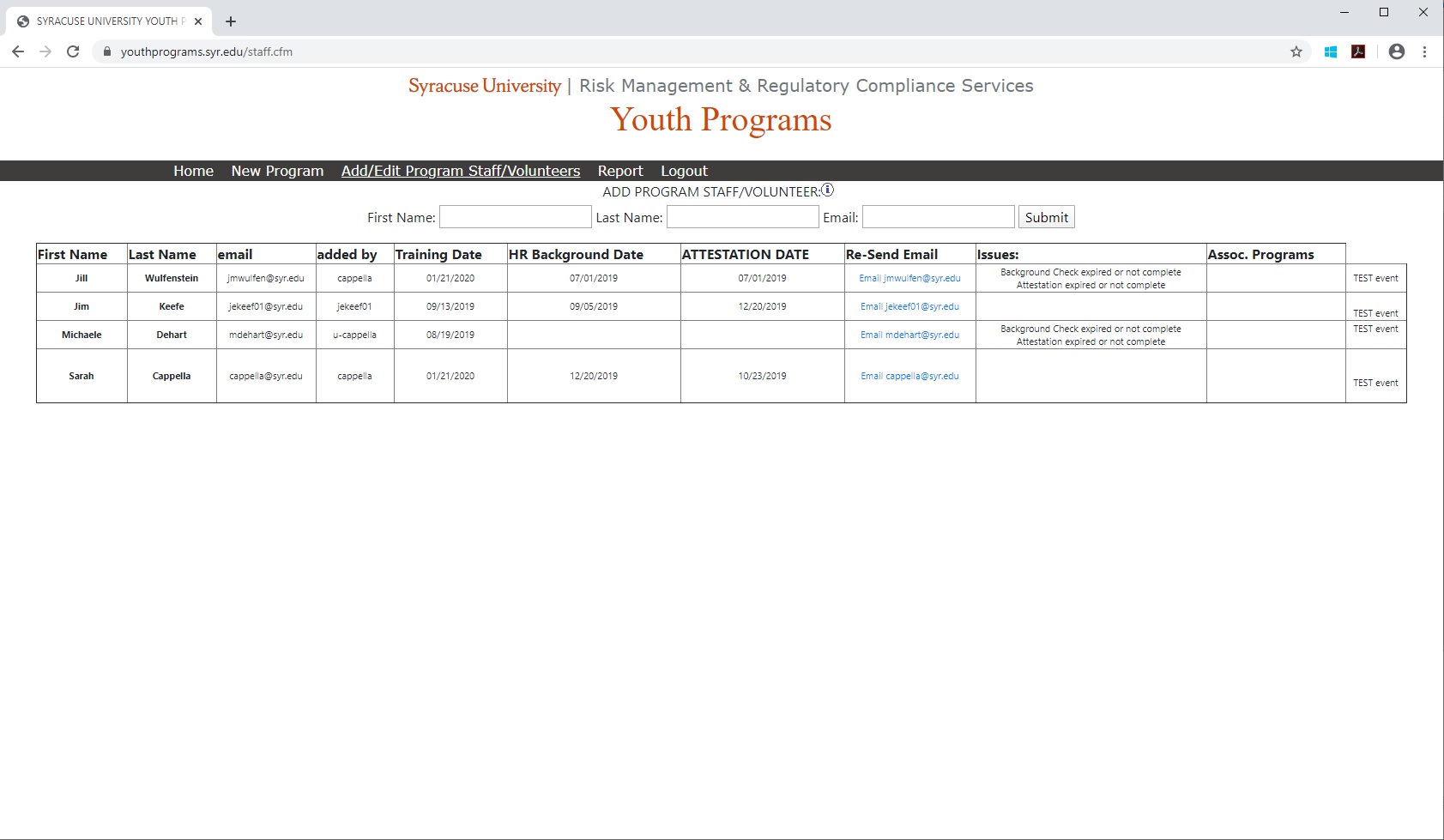Click the last name cell Wulfenstein
1444x840 pixels.
coord(172,278)
